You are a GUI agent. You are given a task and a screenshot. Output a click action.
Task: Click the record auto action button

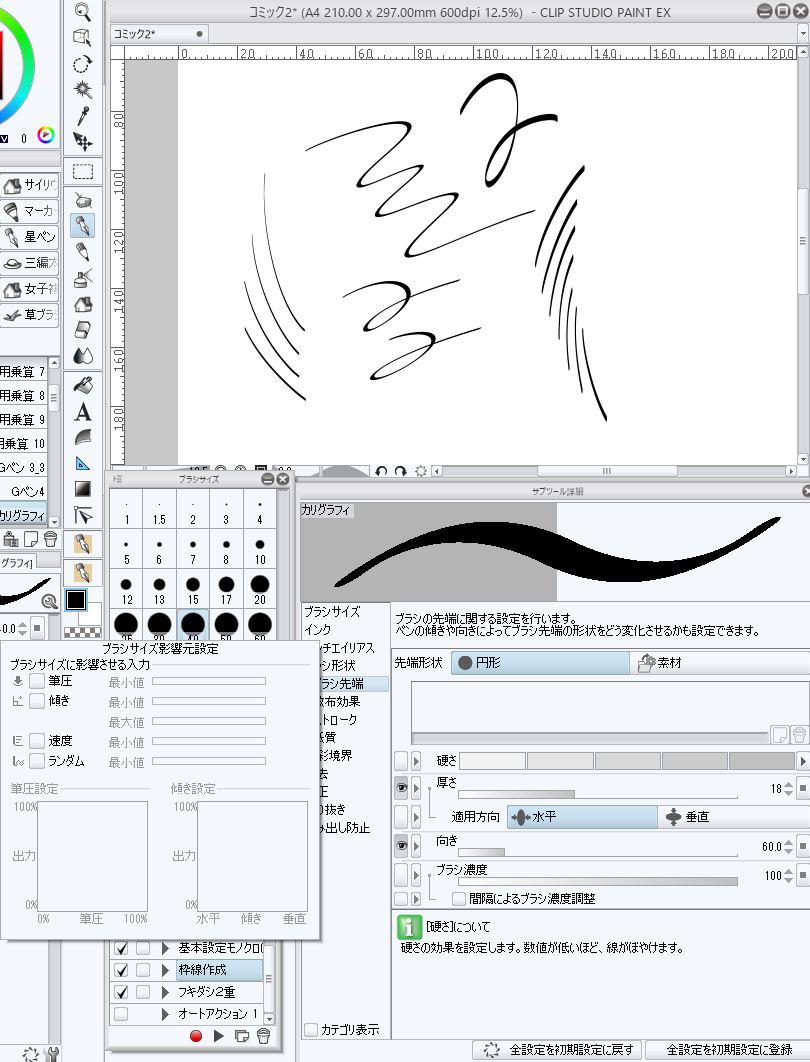196,1036
